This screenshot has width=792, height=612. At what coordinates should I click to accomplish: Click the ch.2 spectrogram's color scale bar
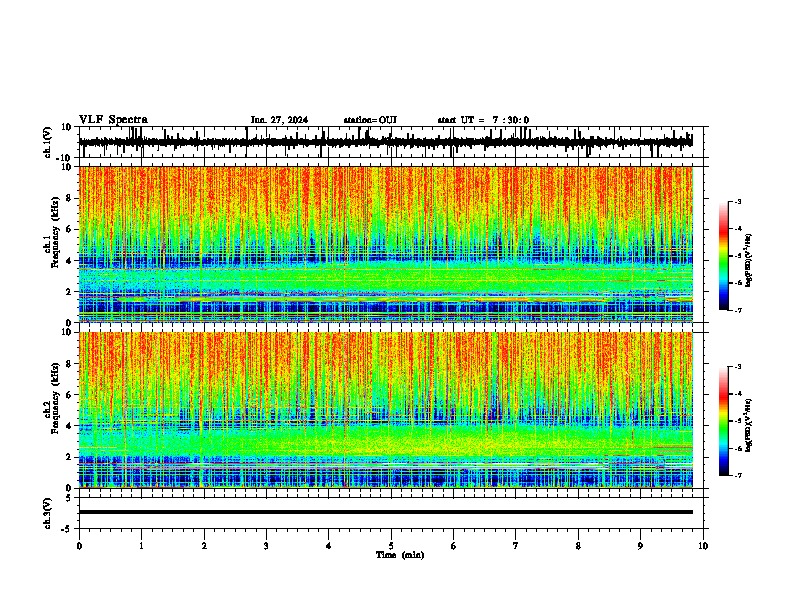723,421
